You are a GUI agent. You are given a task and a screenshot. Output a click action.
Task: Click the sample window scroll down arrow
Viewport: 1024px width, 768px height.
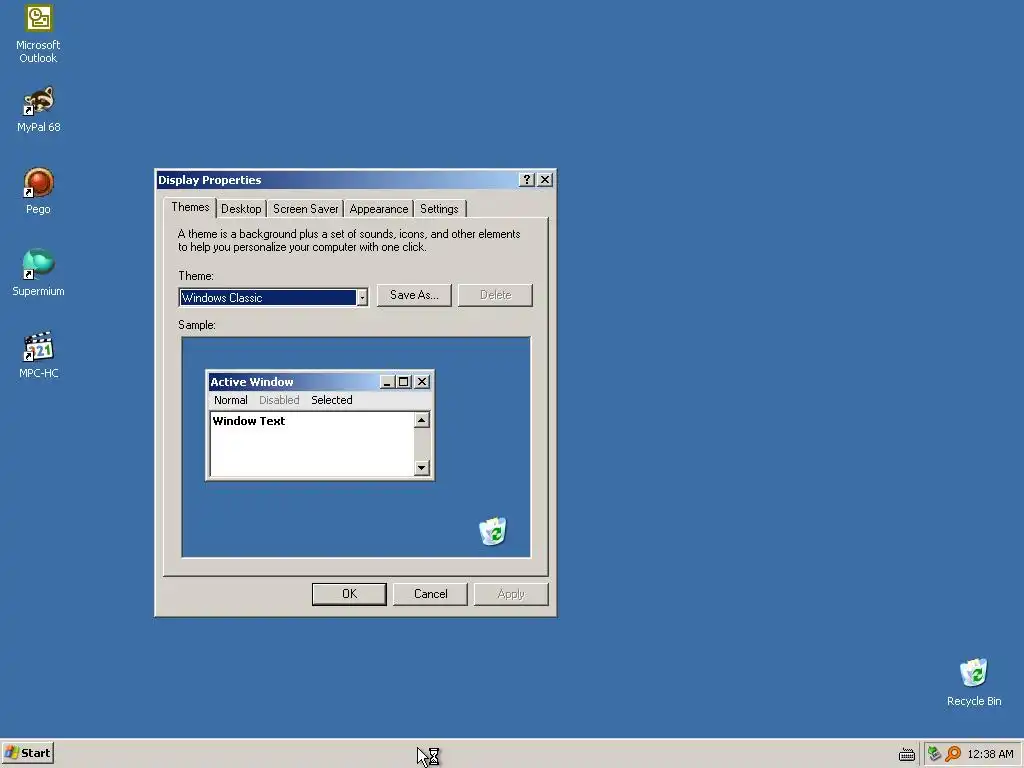click(422, 468)
